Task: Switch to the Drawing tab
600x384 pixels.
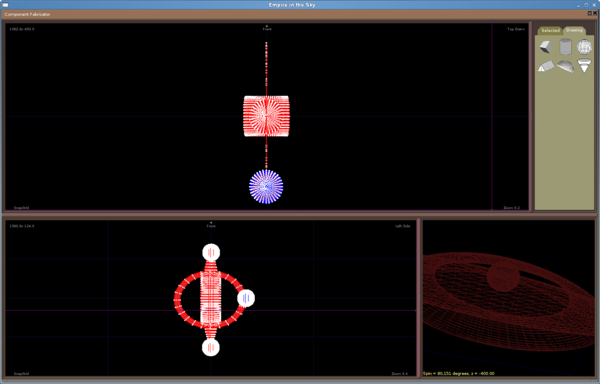Action: 574,30
